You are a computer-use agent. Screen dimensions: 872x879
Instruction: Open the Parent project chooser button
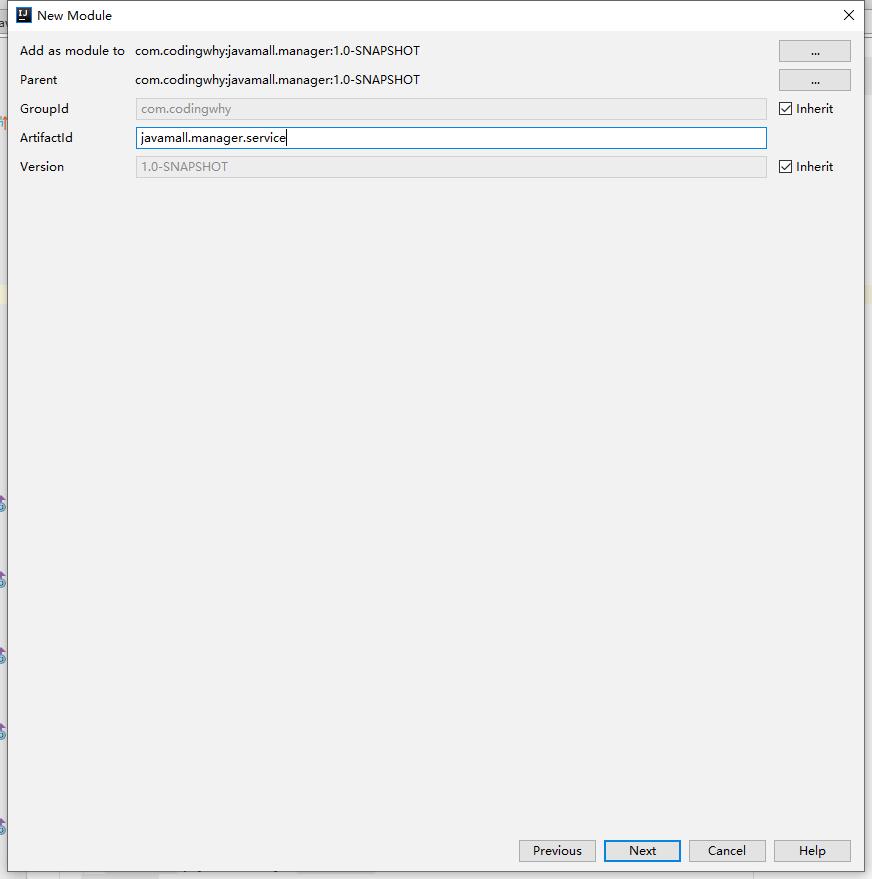(814, 80)
